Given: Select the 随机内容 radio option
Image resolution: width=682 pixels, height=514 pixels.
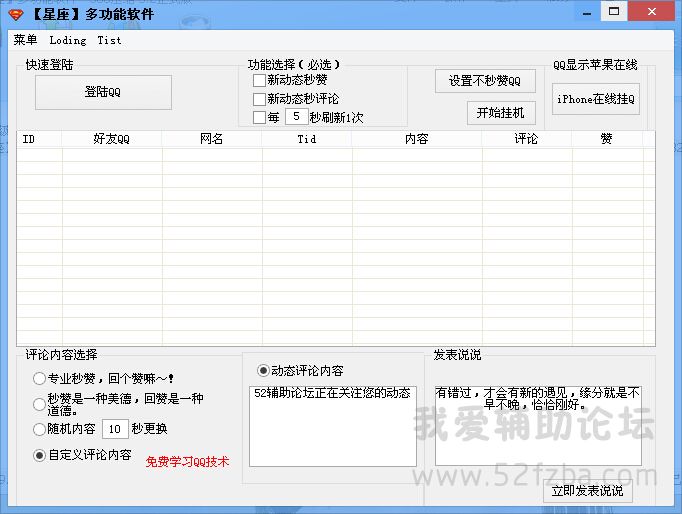Looking at the screenshot, I should click(x=39, y=430).
